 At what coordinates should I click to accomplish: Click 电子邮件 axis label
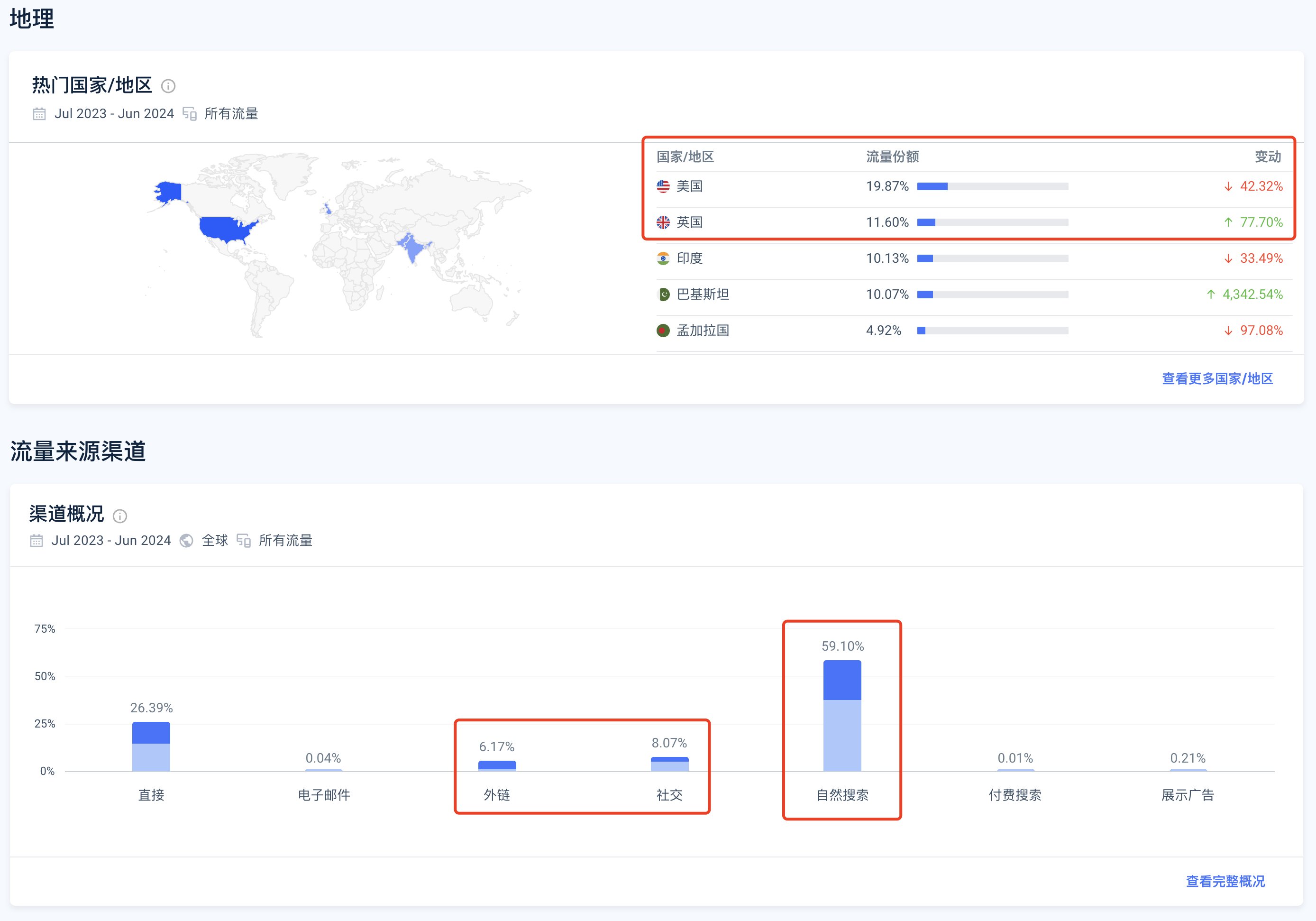(x=324, y=795)
